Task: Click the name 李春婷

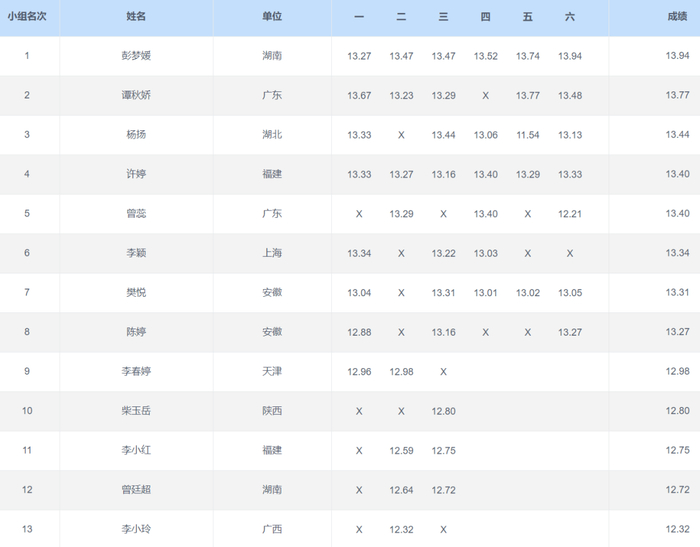Action: pos(136,372)
